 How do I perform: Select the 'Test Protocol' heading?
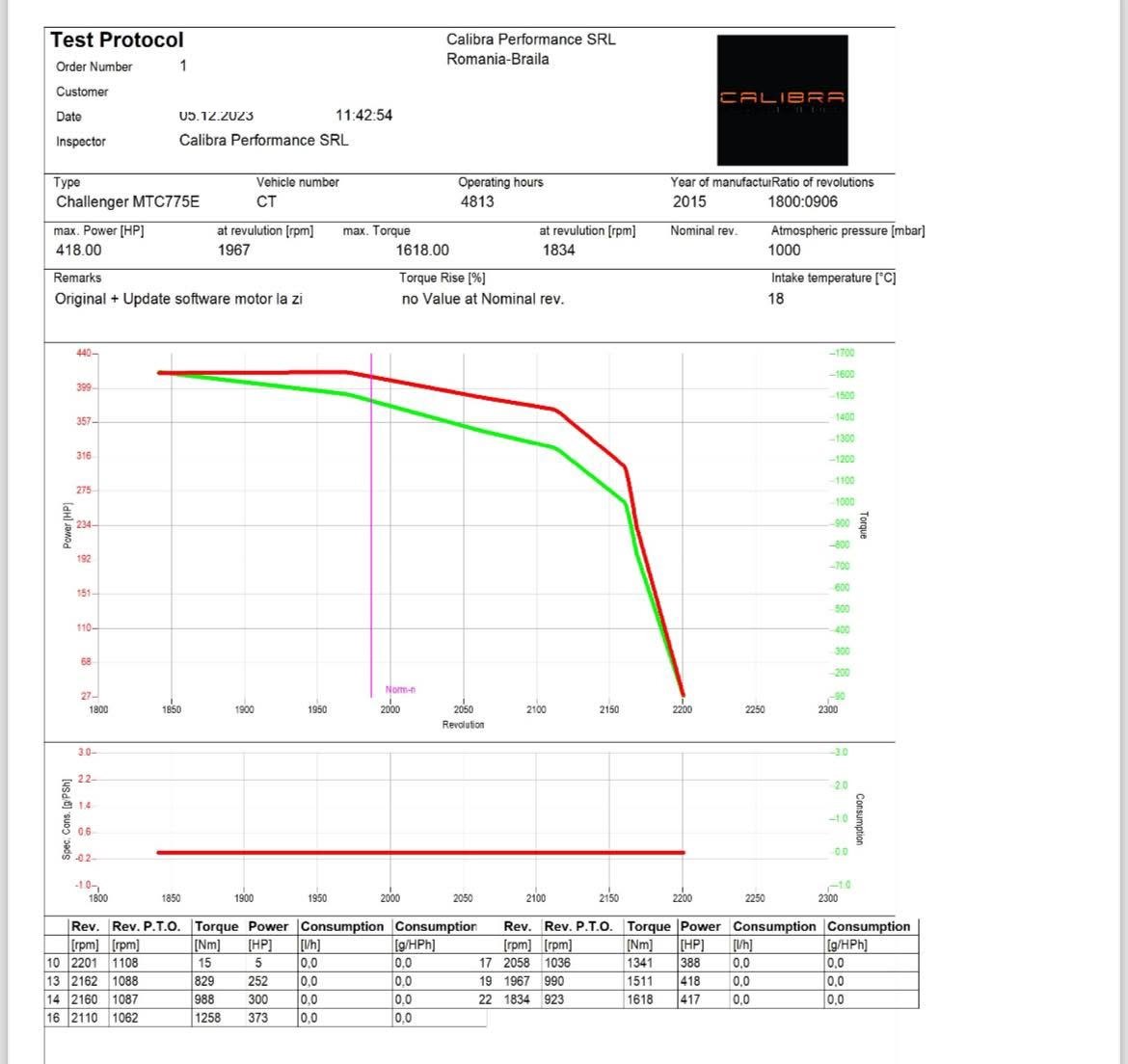(118, 40)
